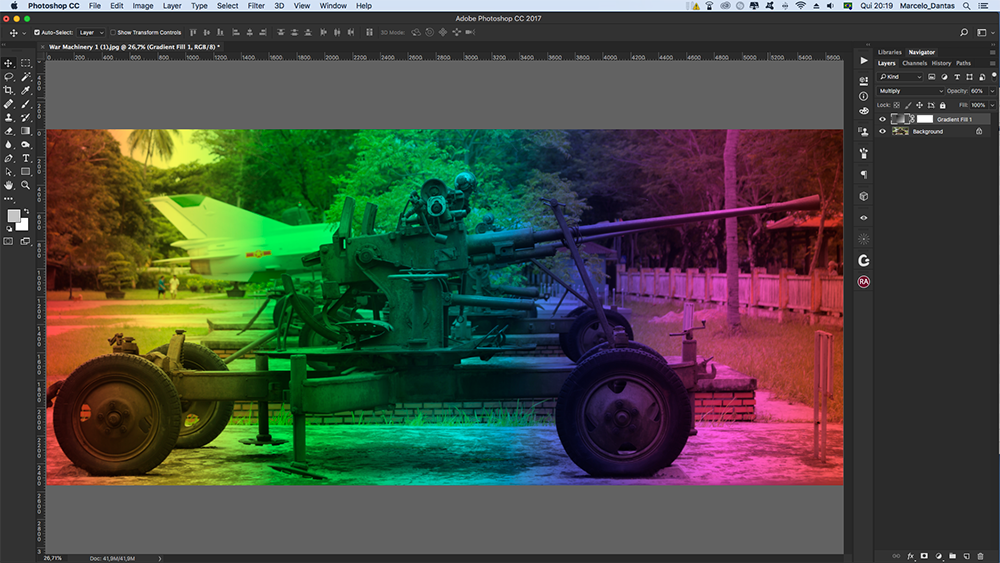Open the 3D cube panel icon

(x=864, y=196)
